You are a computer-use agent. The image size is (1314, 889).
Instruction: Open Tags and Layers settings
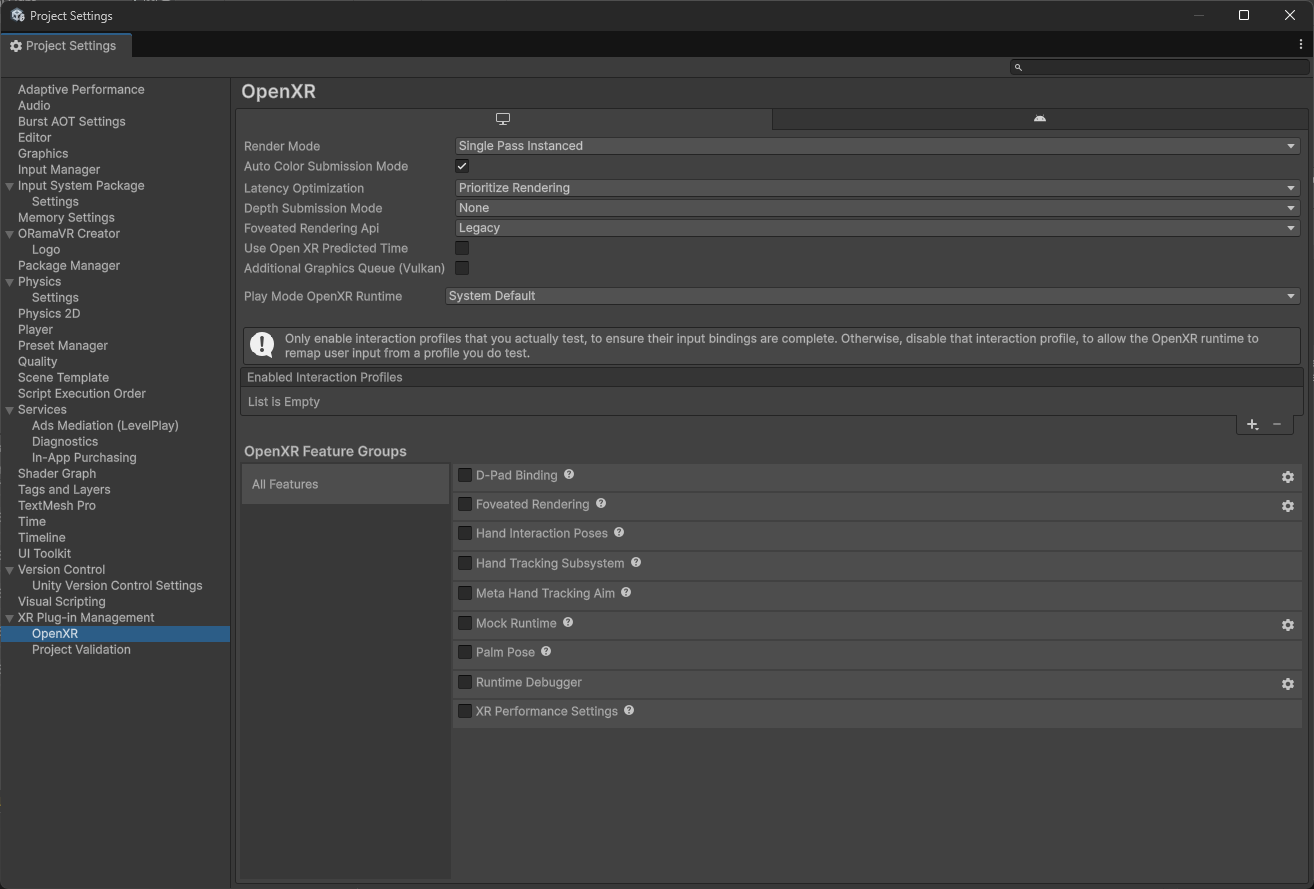(x=64, y=490)
